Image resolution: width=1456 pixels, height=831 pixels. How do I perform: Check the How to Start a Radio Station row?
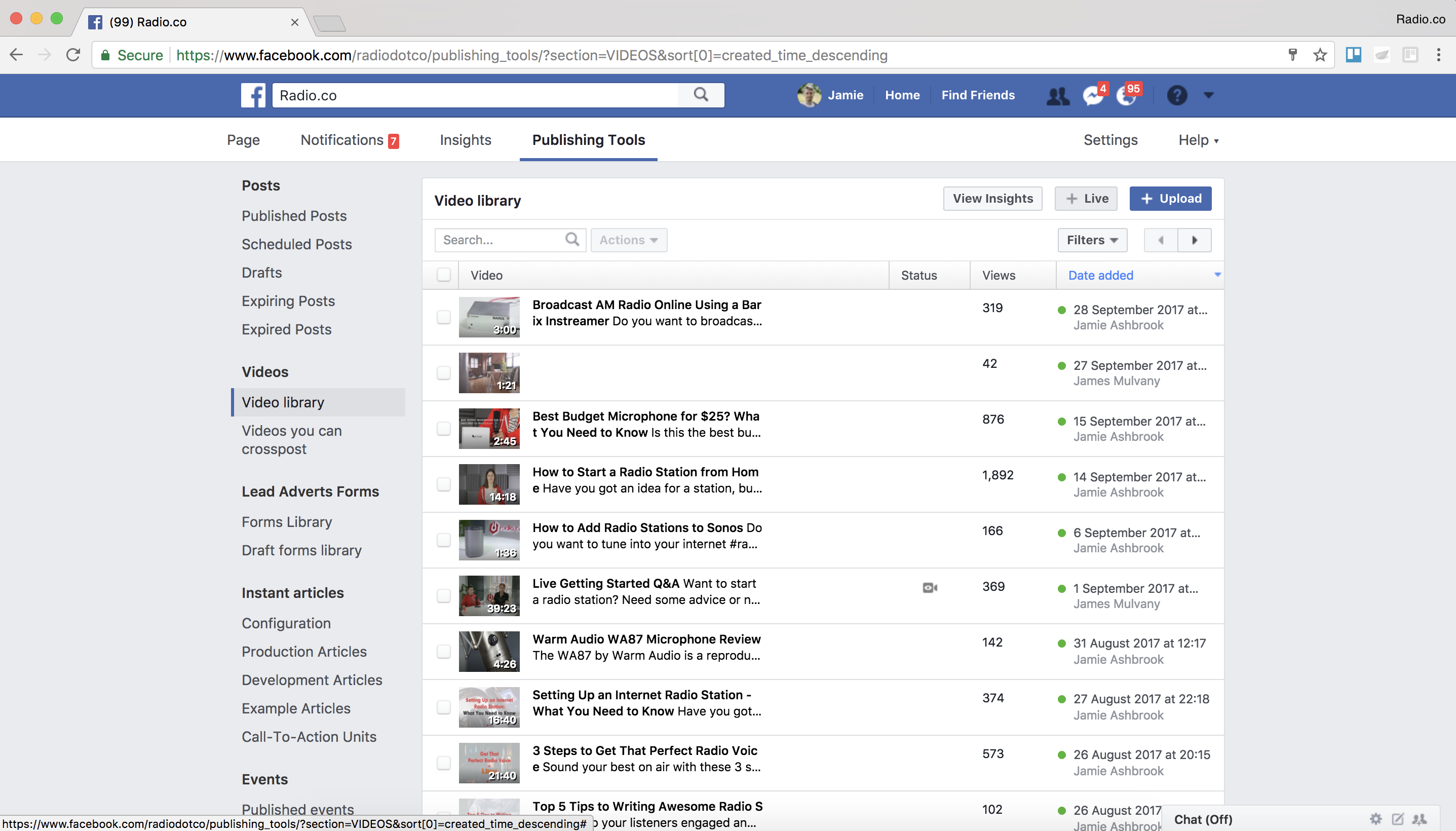[443, 484]
